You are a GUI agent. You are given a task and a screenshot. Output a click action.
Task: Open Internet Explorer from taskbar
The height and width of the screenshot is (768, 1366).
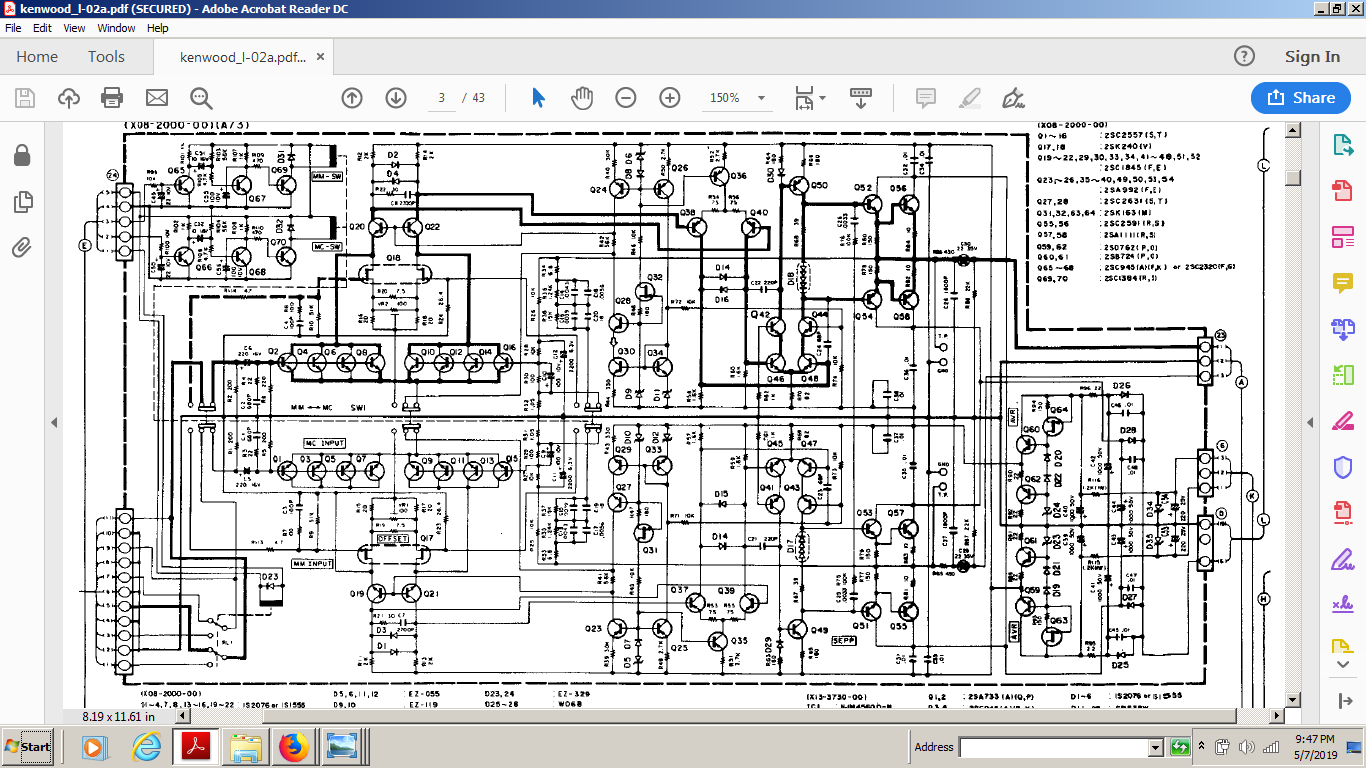click(146, 747)
